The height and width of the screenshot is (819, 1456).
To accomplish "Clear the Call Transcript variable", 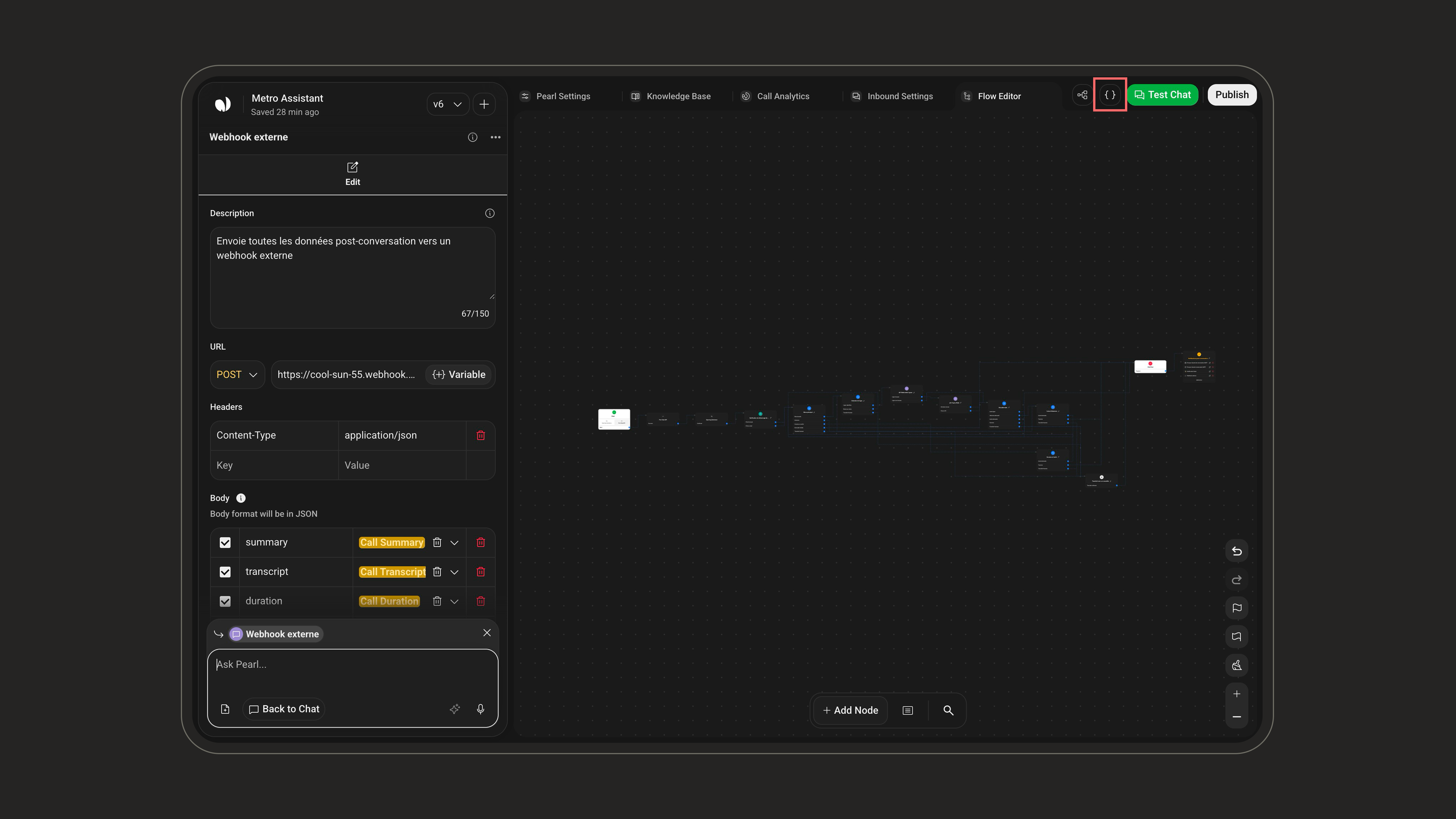I will pyautogui.click(x=437, y=572).
